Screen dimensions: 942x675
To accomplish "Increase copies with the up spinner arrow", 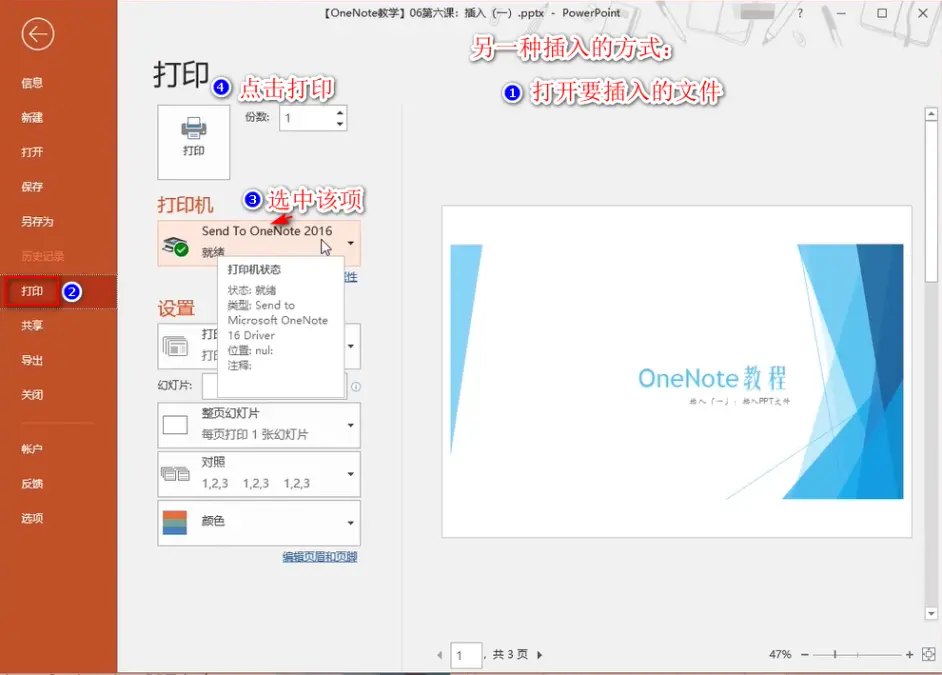I will click(340, 112).
